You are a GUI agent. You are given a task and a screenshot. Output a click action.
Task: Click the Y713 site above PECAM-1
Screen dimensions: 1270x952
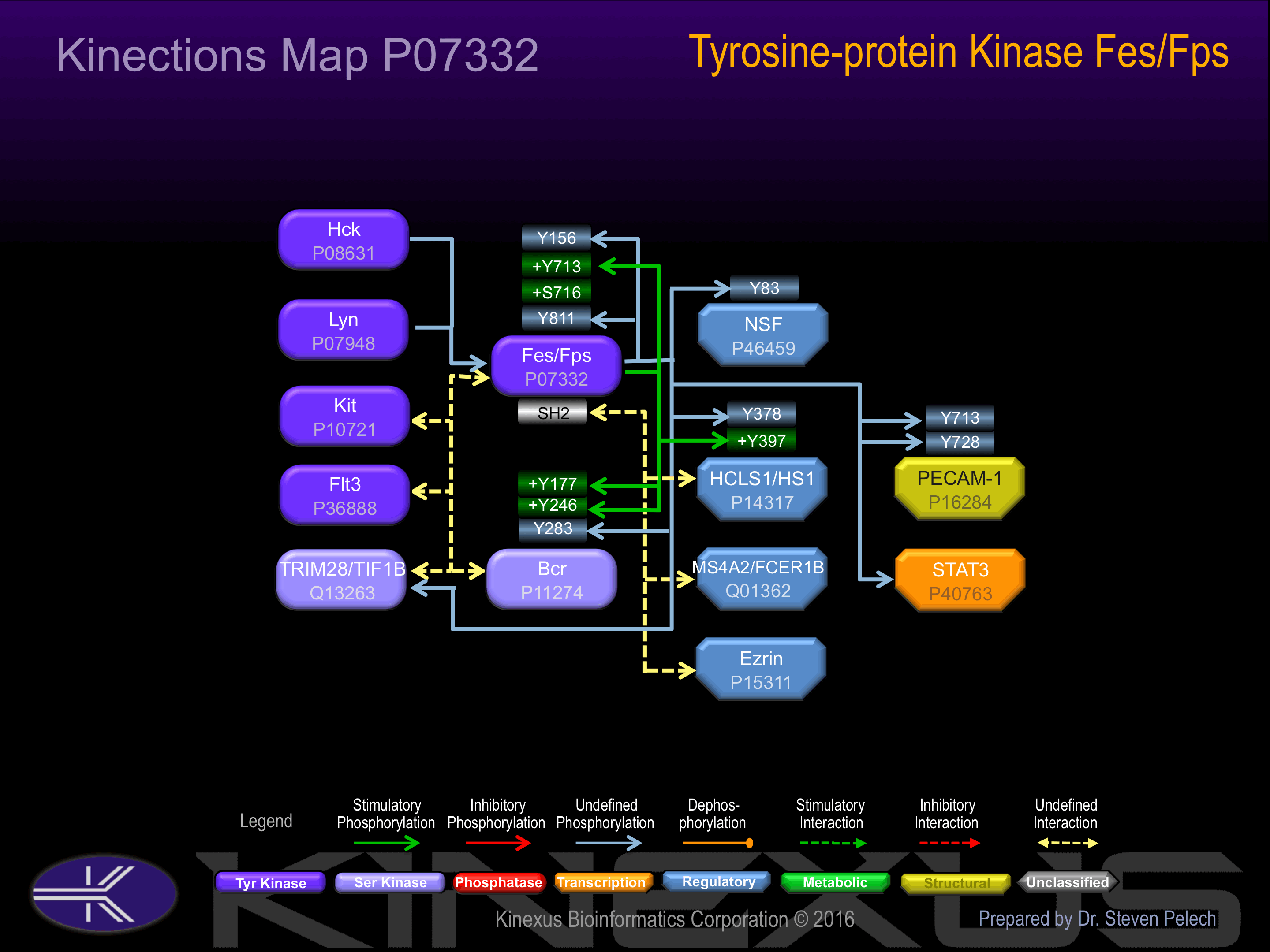(x=960, y=418)
